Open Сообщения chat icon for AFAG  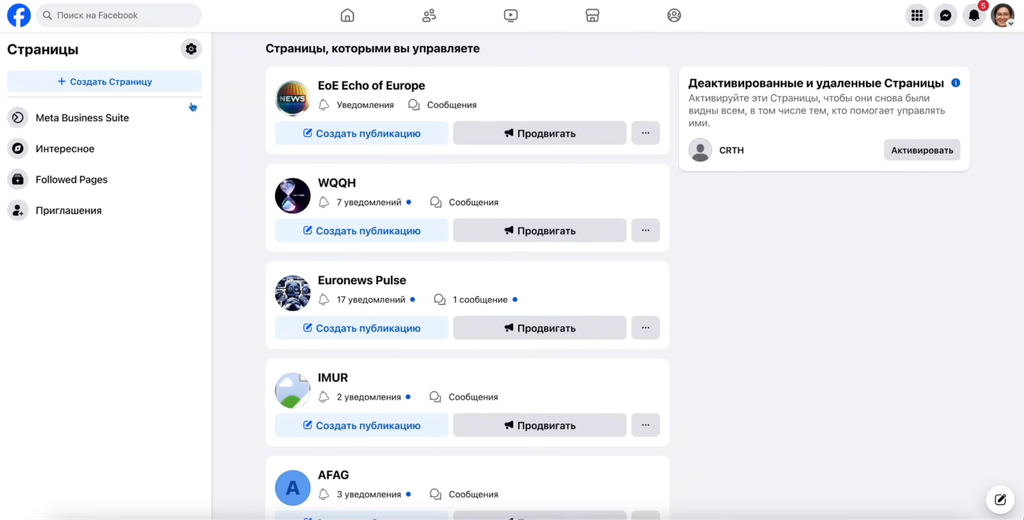[x=436, y=494]
